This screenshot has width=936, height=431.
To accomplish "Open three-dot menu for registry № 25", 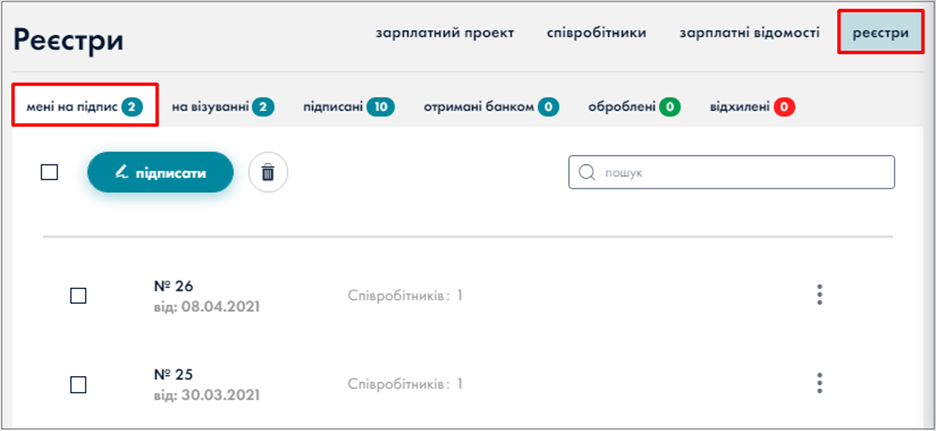I will [x=819, y=383].
